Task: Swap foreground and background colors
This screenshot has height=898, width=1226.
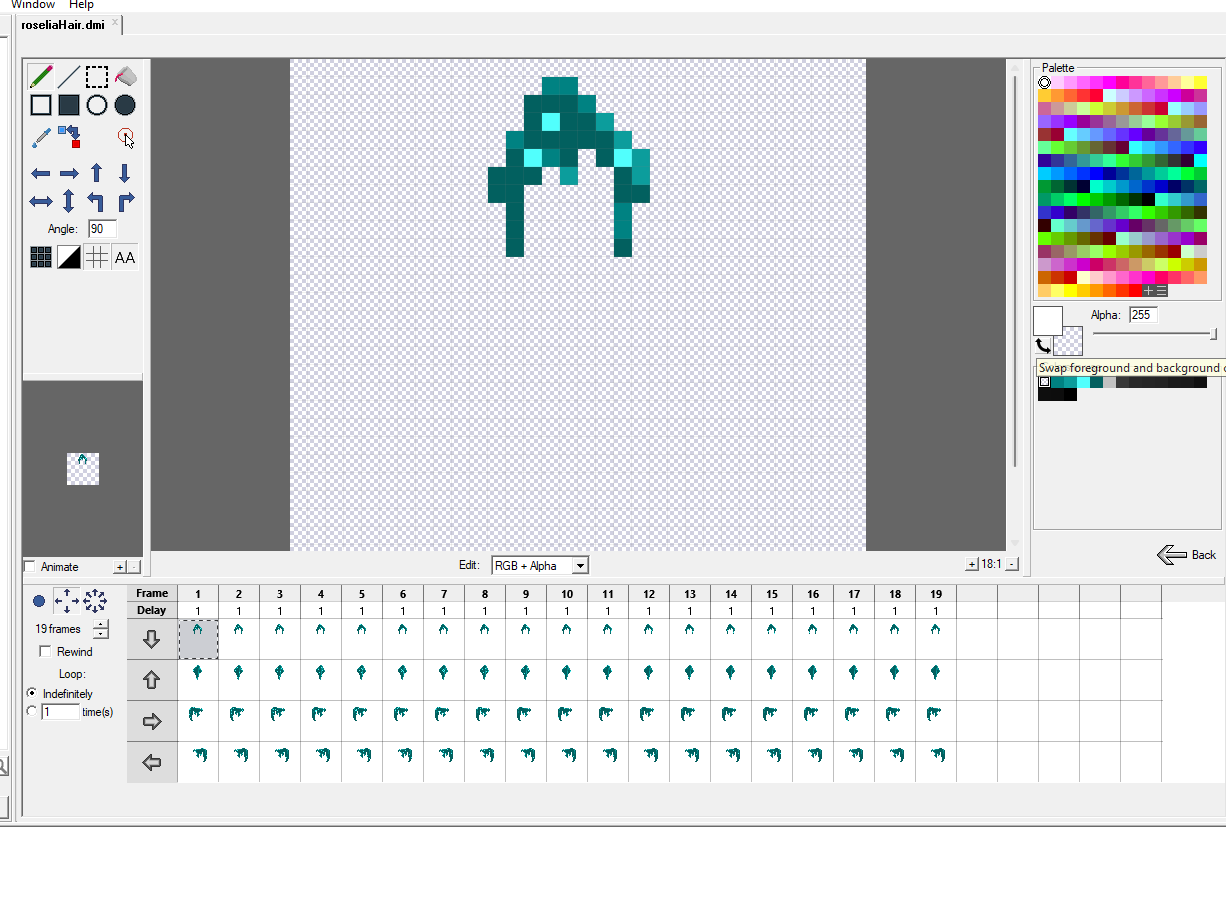Action: pyautogui.click(x=1043, y=346)
